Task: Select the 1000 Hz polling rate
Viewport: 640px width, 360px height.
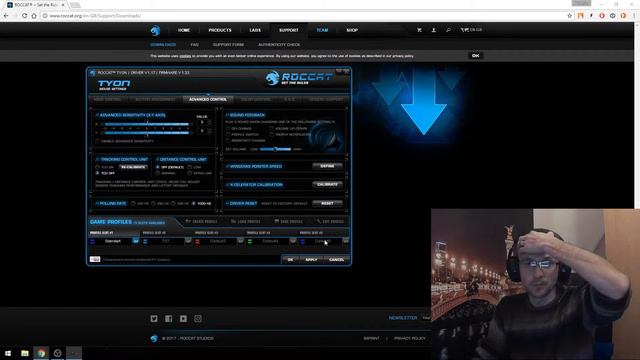Action: coord(194,203)
